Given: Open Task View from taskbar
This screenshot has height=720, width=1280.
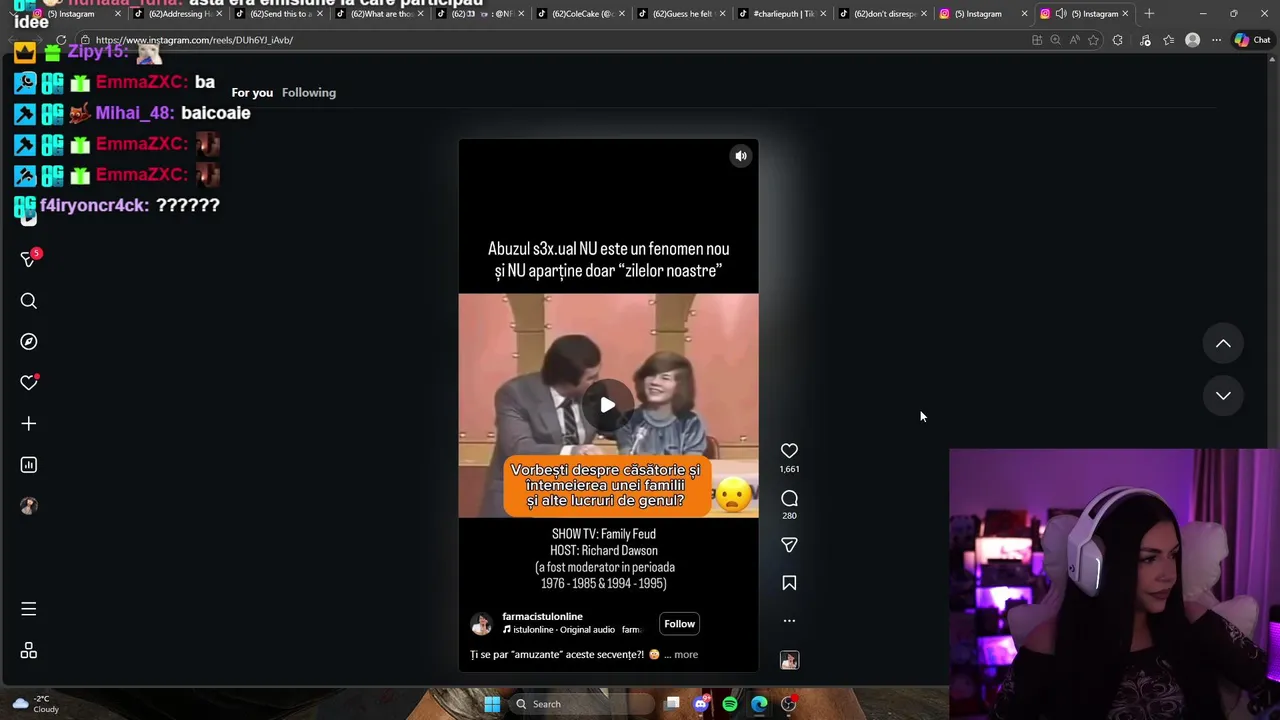Looking at the screenshot, I should [672, 704].
